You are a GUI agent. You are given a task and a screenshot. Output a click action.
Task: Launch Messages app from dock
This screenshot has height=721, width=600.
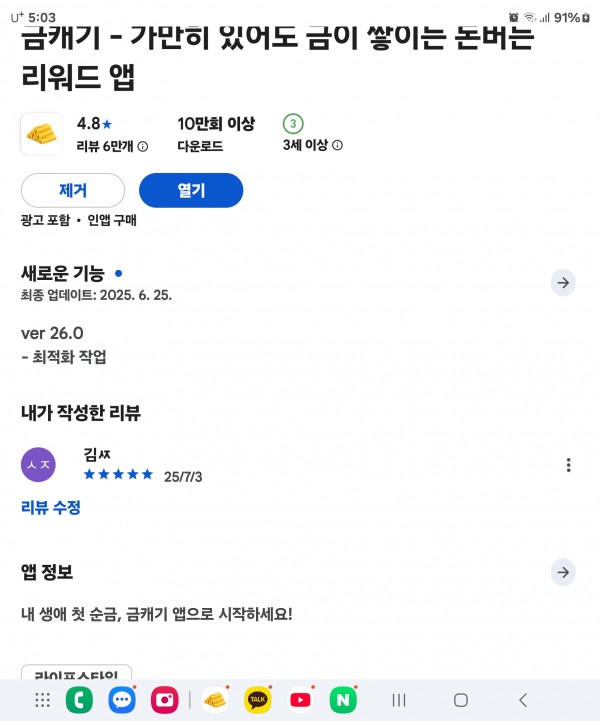[x=122, y=700]
